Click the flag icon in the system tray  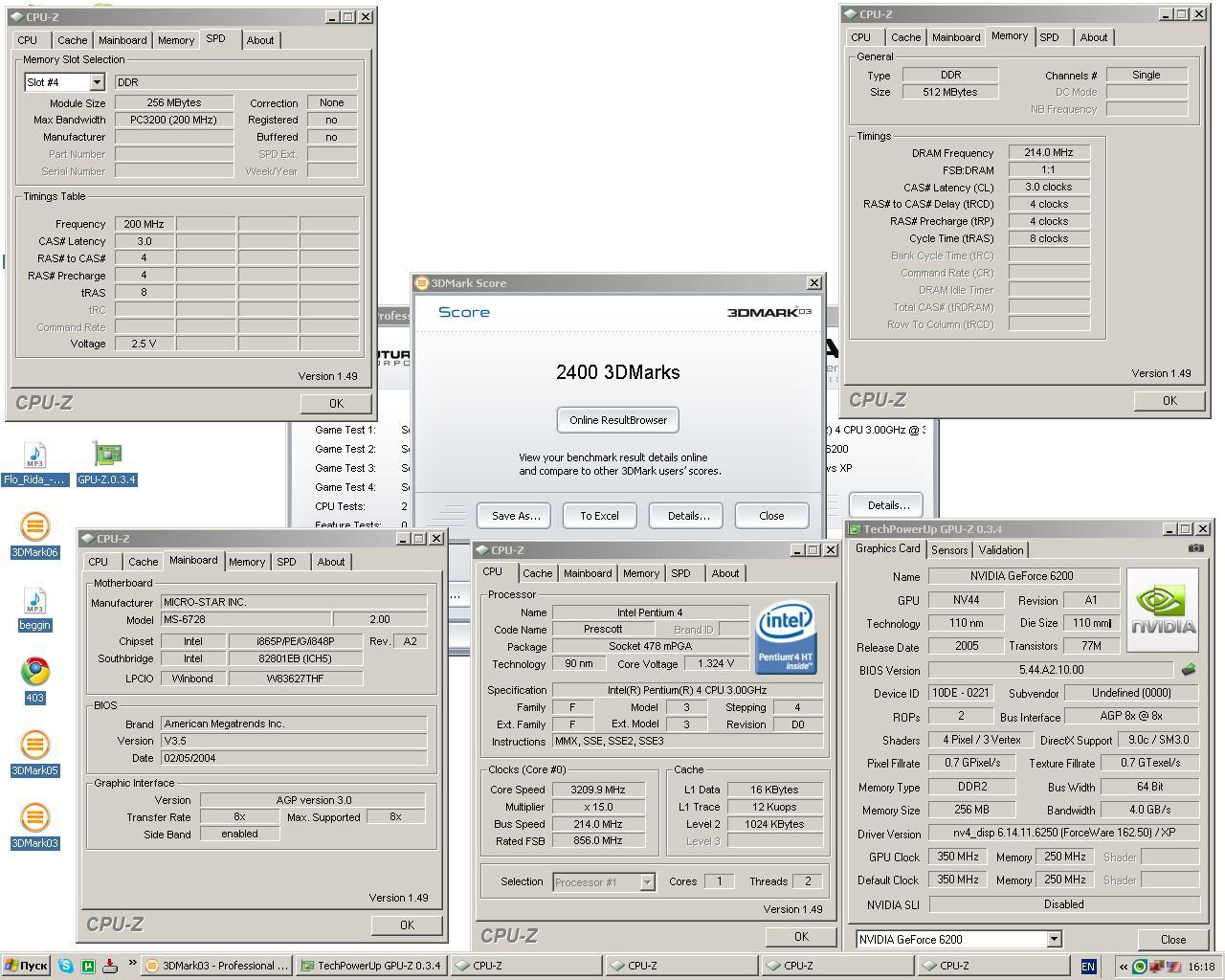(x=1173, y=967)
